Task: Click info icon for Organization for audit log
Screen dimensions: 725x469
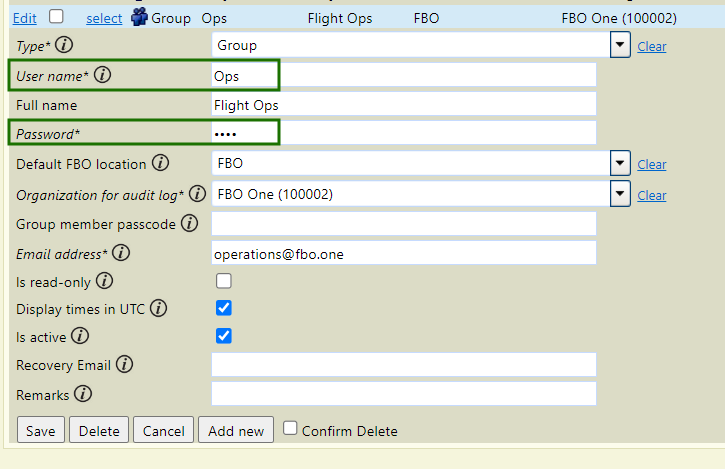Action: pos(197,194)
